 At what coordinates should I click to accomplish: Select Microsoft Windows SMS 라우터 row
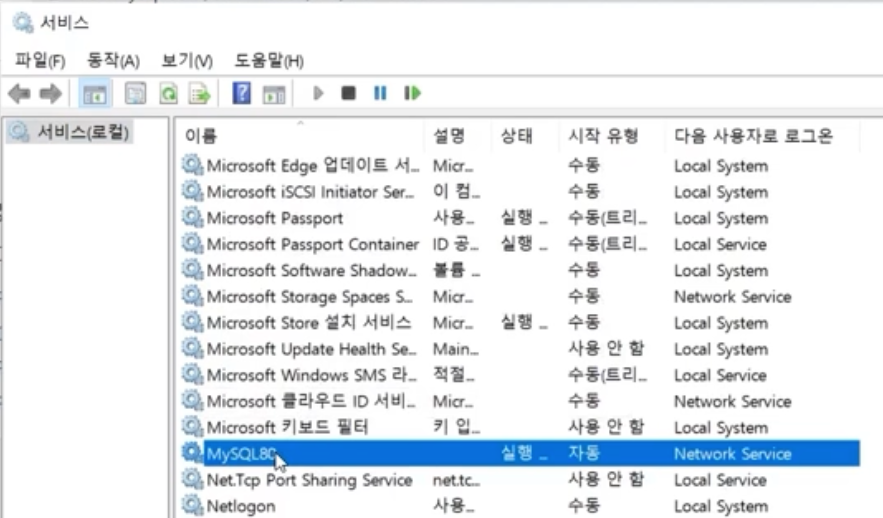point(520,375)
